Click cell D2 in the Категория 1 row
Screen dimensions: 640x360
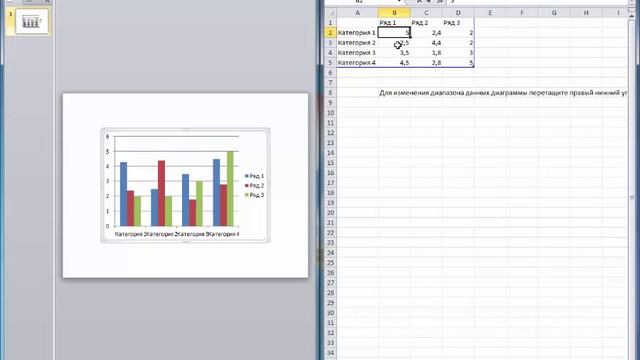pyautogui.click(x=458, y=33)
